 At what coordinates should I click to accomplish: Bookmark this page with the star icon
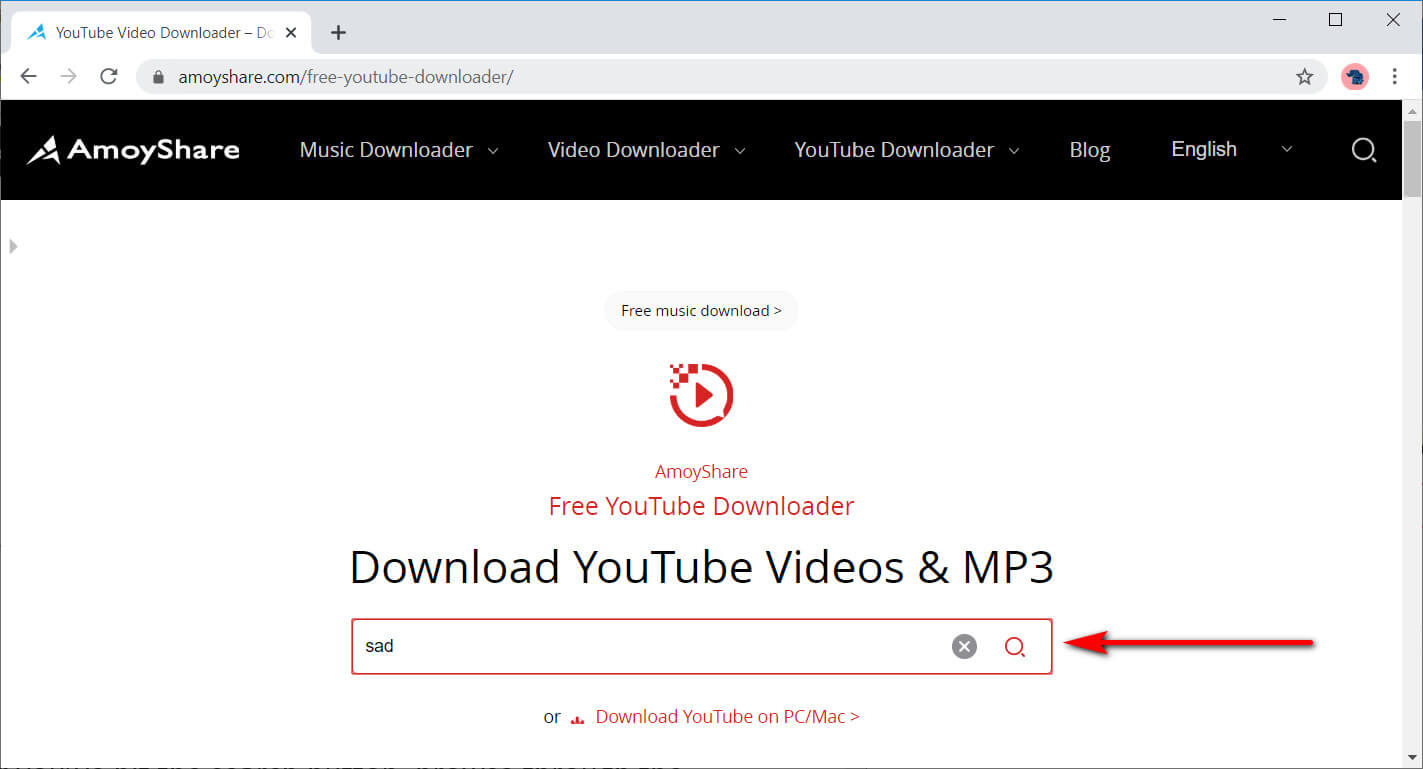tap(1304, 77)
